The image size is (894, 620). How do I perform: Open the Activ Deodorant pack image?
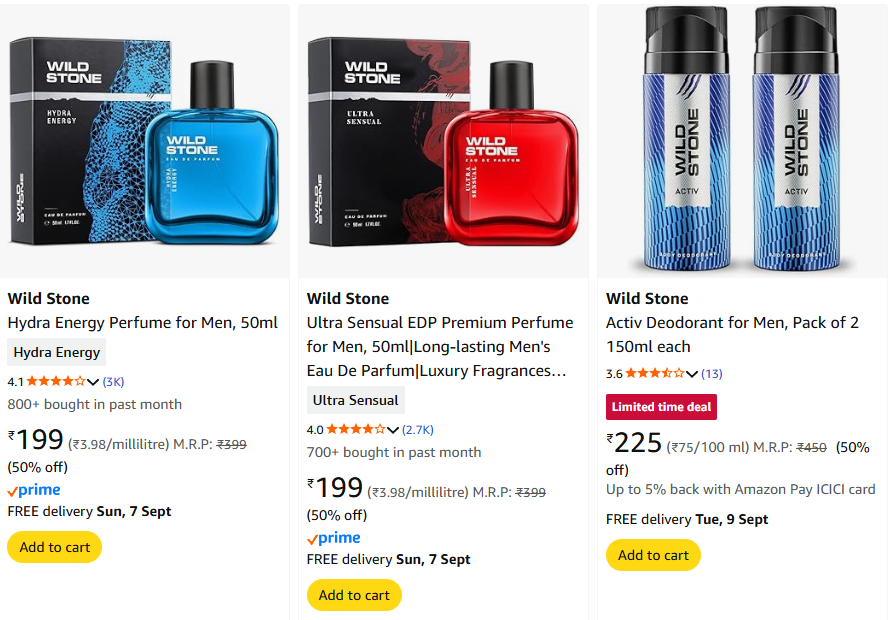tap(741, 142)
